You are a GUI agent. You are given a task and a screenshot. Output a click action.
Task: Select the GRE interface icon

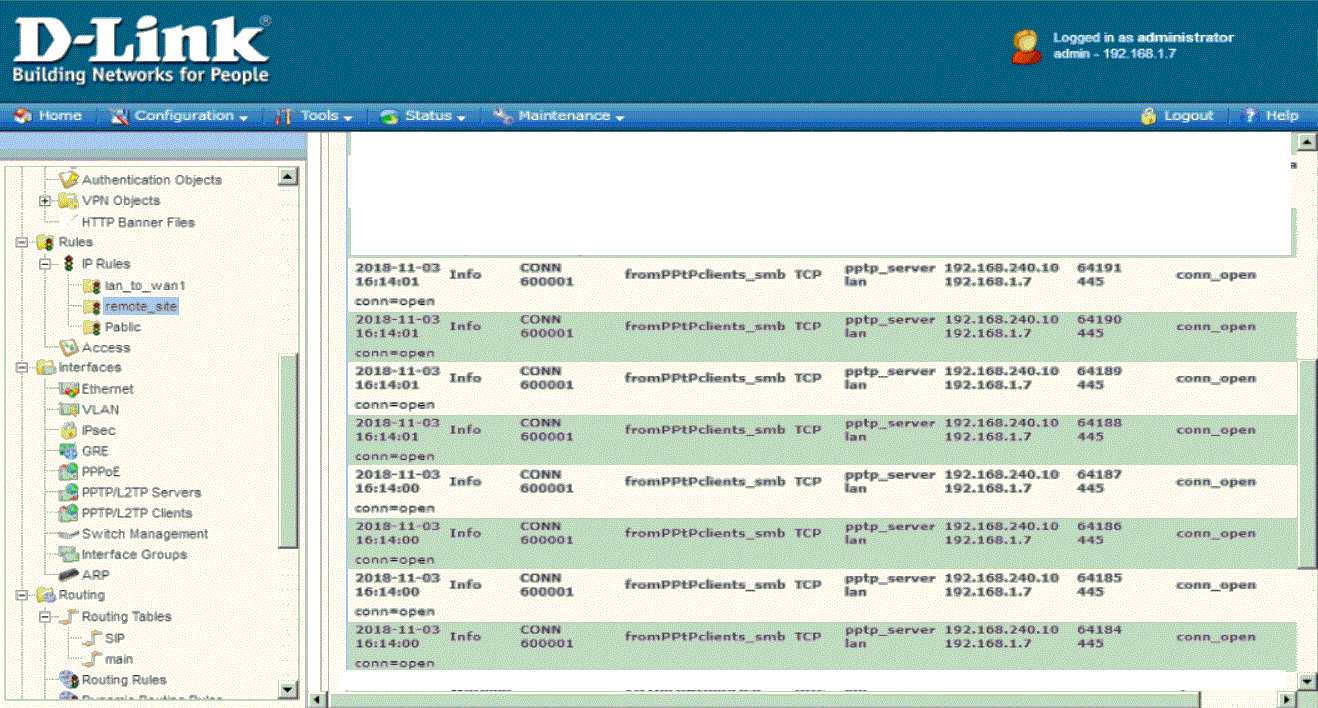point(68,451)
